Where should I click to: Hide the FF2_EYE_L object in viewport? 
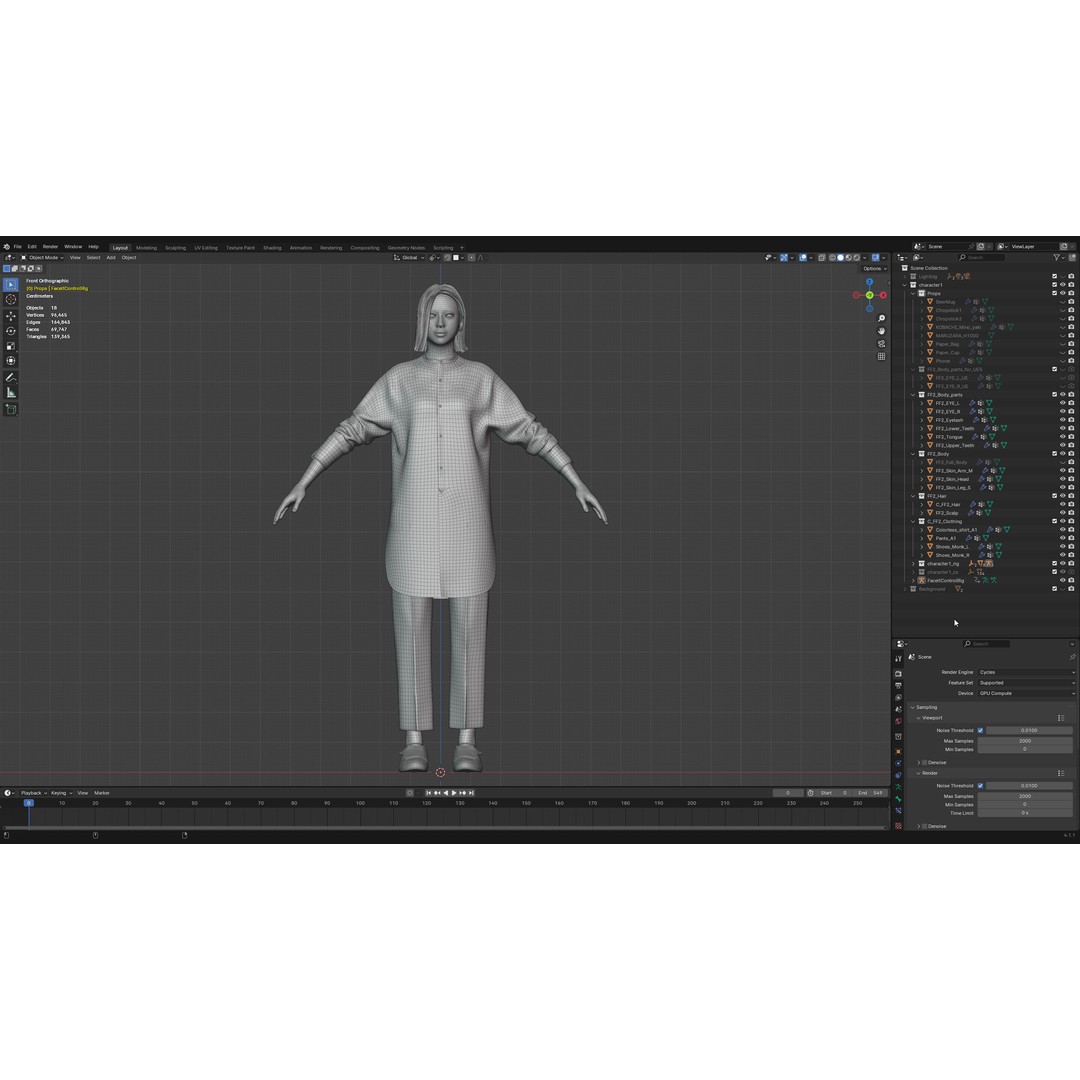1063,403
